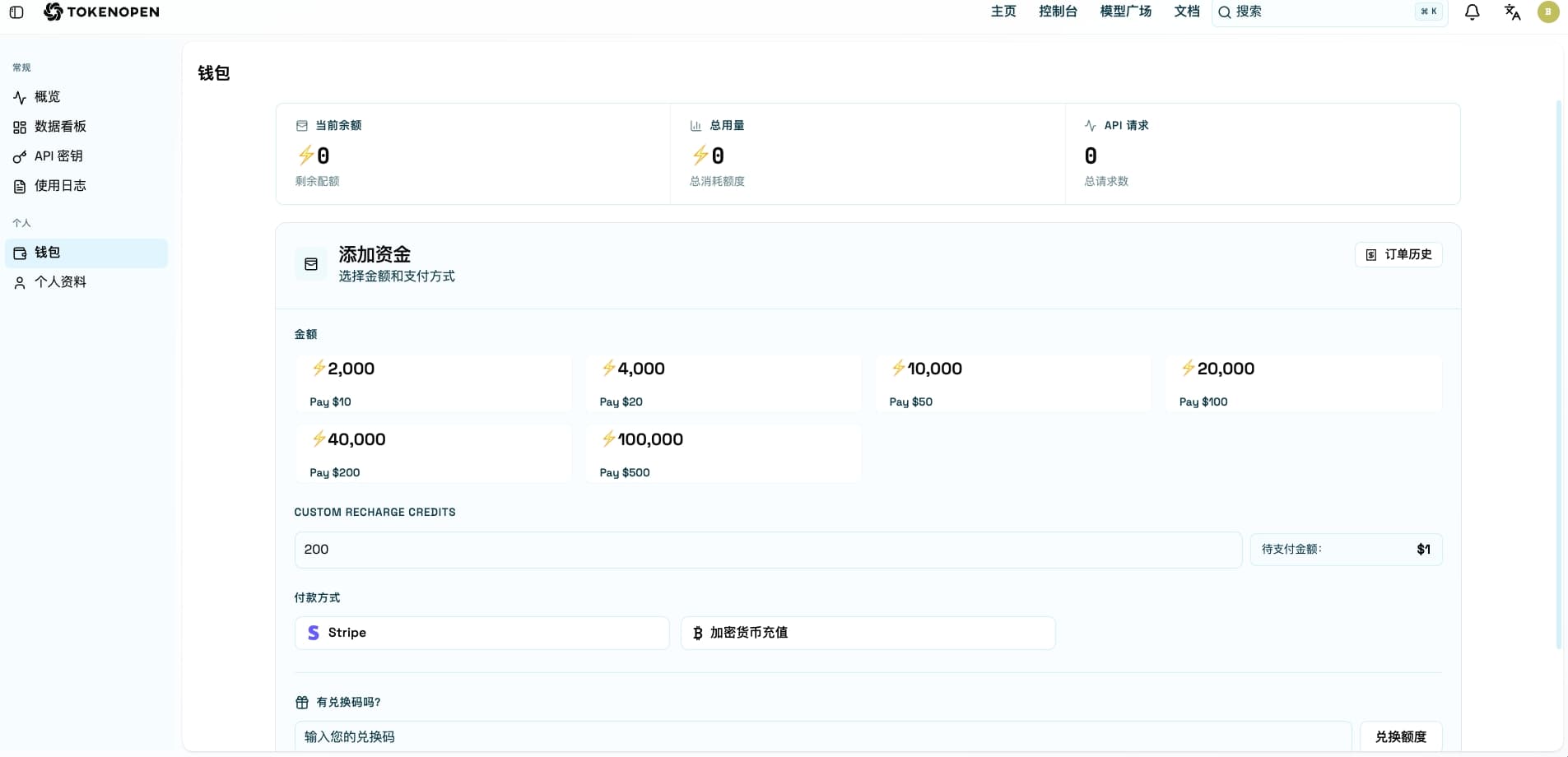
Task: Click the search magnifier icon
Action: point(1225,12)
